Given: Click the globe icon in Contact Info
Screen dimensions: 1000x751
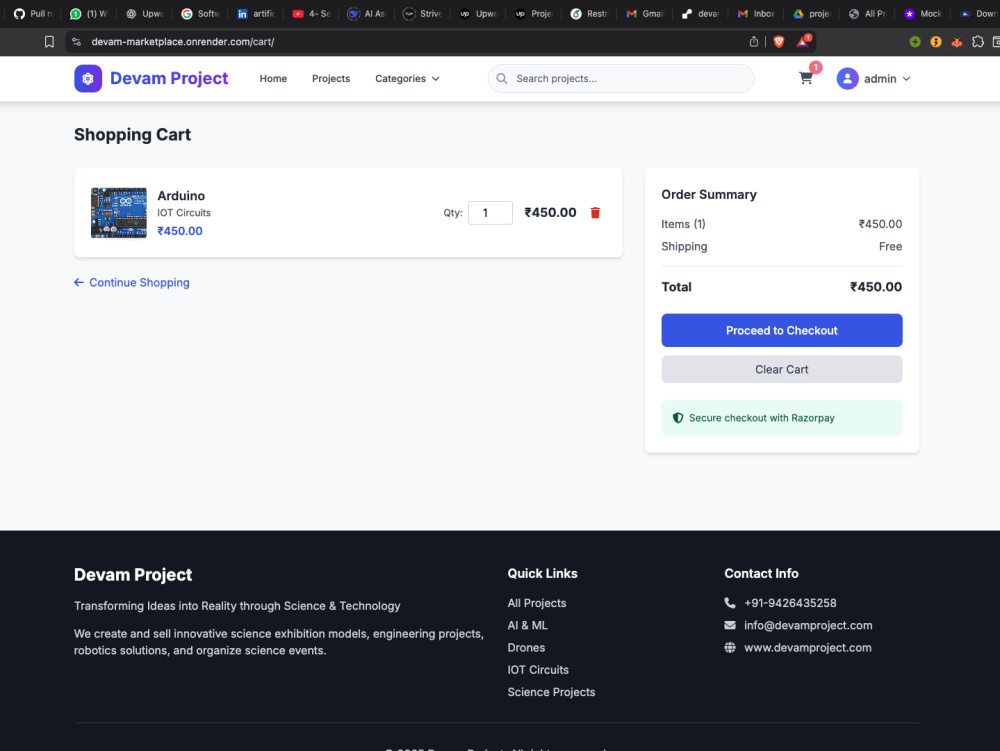Looking at the screenshot, I should [730, 647].
